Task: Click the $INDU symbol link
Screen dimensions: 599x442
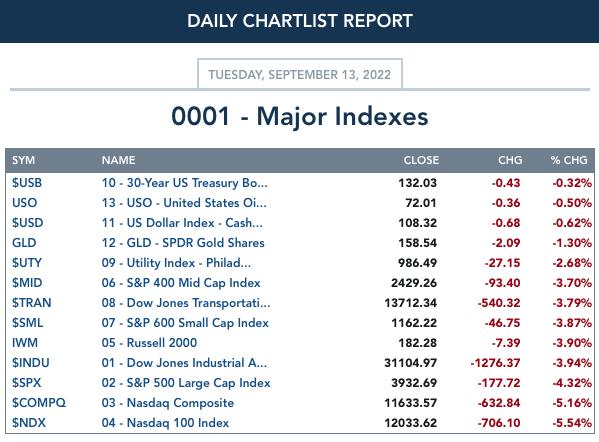Action: pyautogui.click(x=31, y=363)
